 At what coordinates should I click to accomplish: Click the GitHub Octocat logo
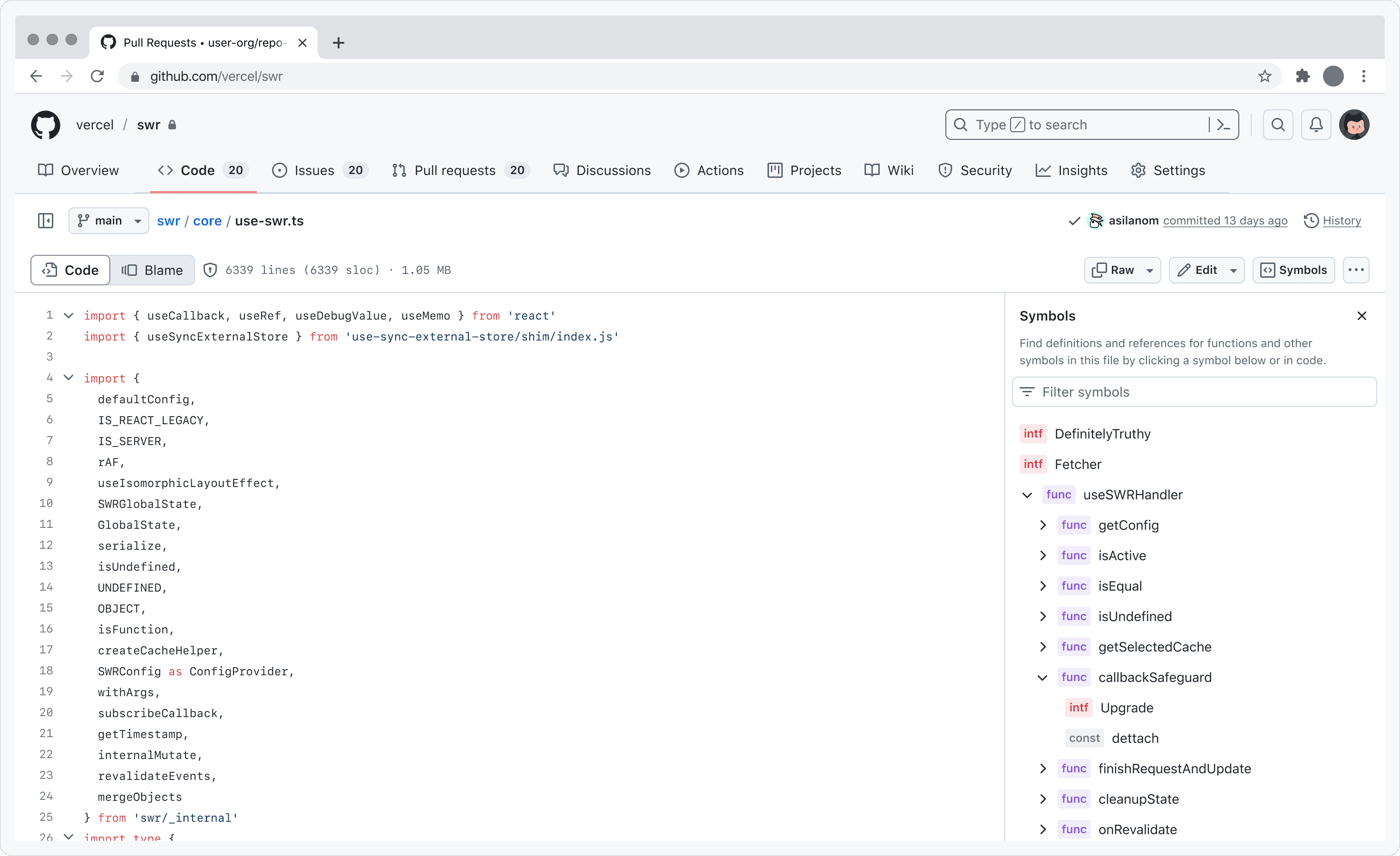click(x=46, y=125)
